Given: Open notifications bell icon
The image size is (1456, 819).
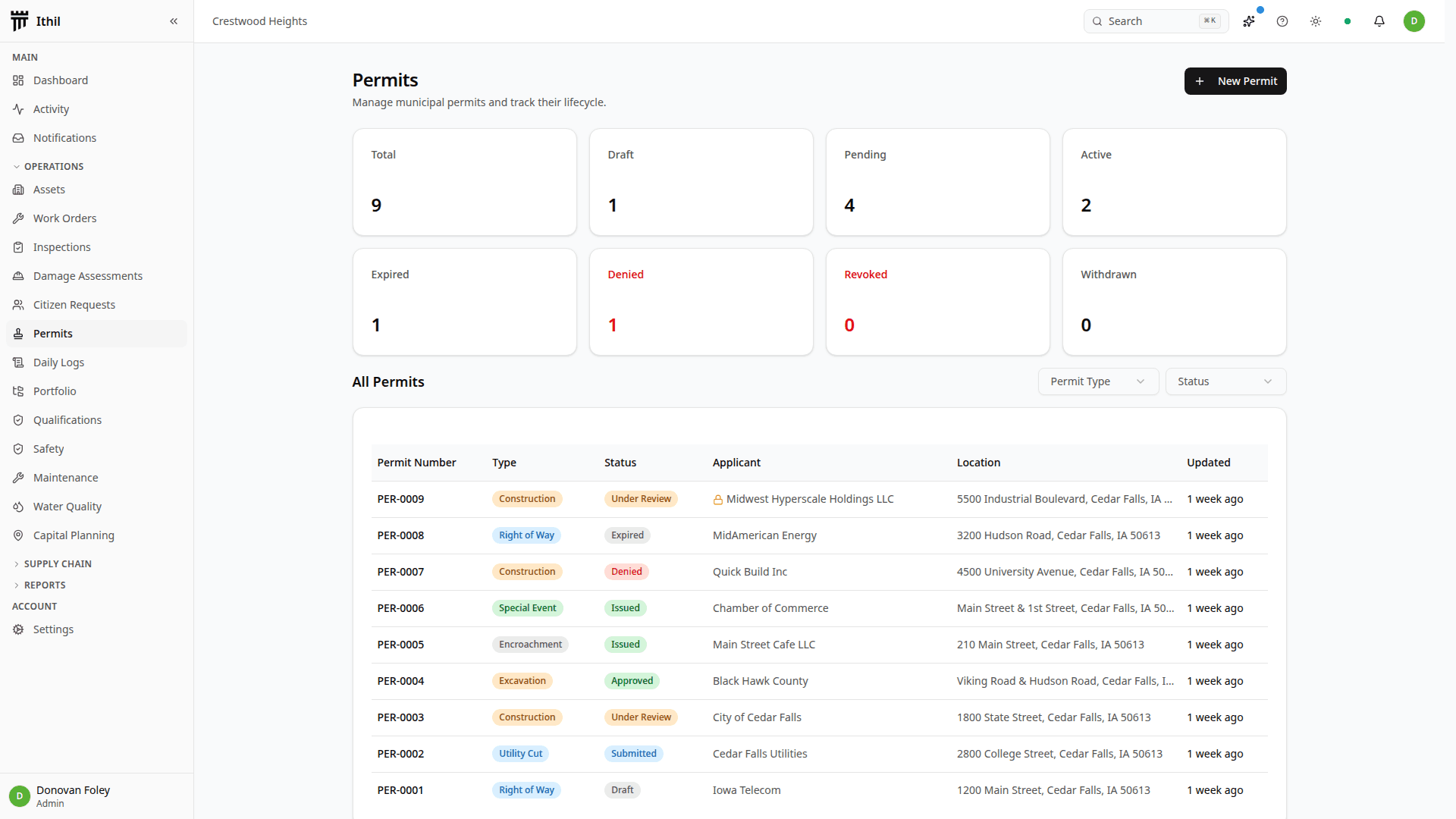Looking at the screenshot, I should [x=1379, y=21].
